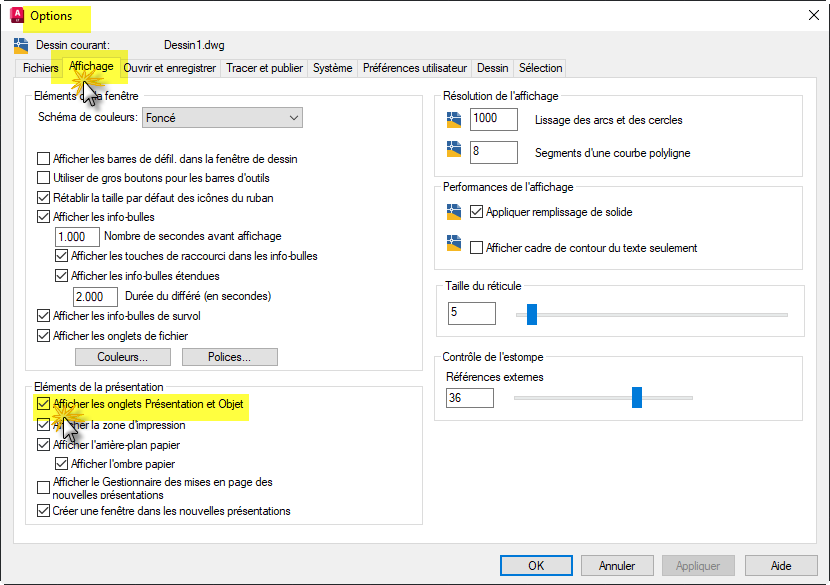Open the Préférences utilisateur tab

[414, 68]
